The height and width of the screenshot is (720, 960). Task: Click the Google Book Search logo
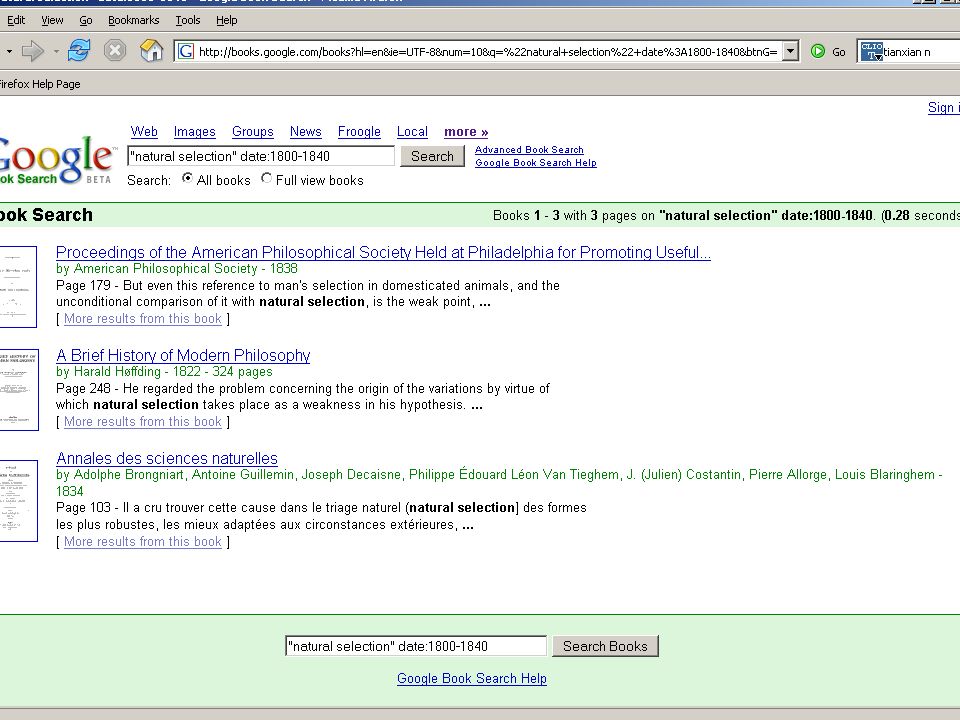coord(56,160)
